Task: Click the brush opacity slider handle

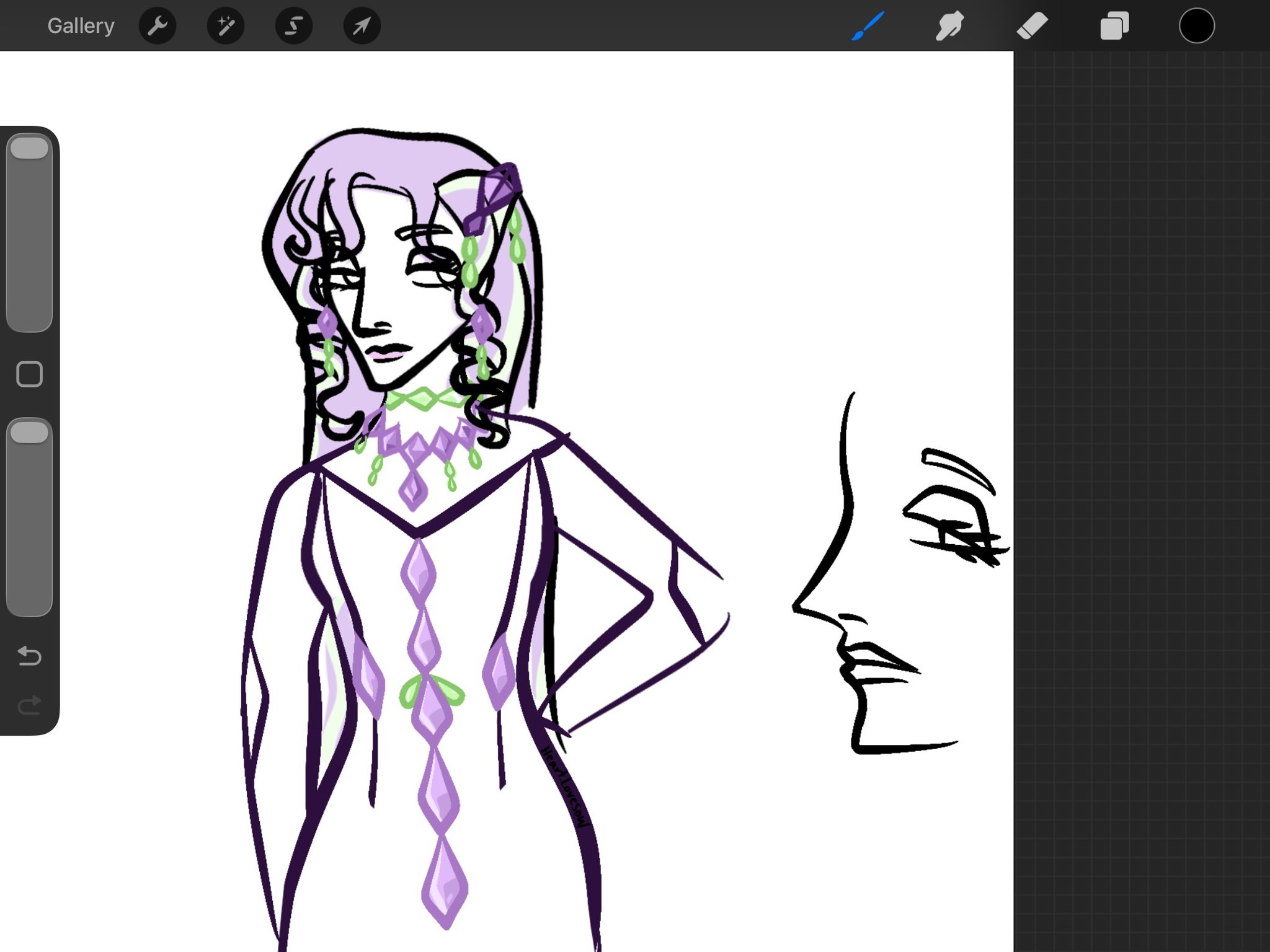Action: pos(29,433)
